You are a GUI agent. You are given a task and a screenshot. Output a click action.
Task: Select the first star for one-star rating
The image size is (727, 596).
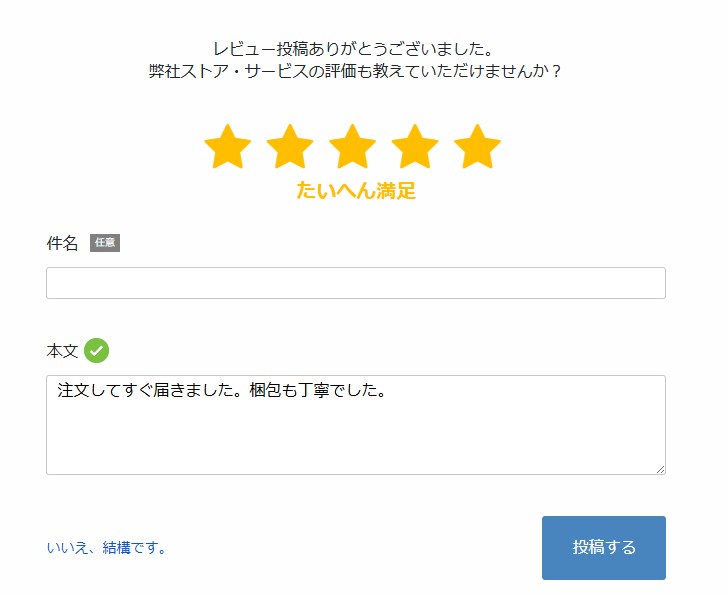click(228, 147)
